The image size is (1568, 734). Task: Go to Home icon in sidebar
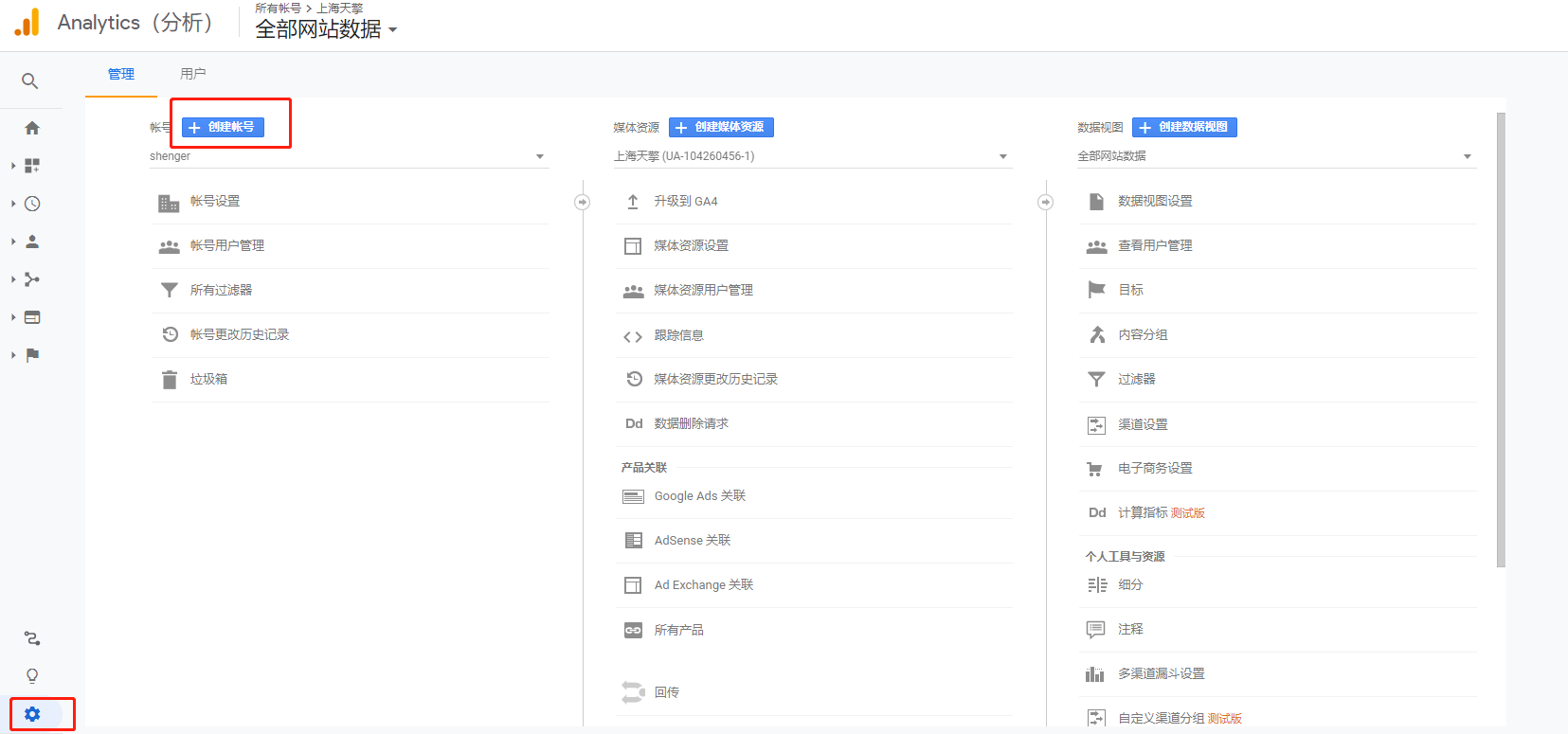(32, 128)
